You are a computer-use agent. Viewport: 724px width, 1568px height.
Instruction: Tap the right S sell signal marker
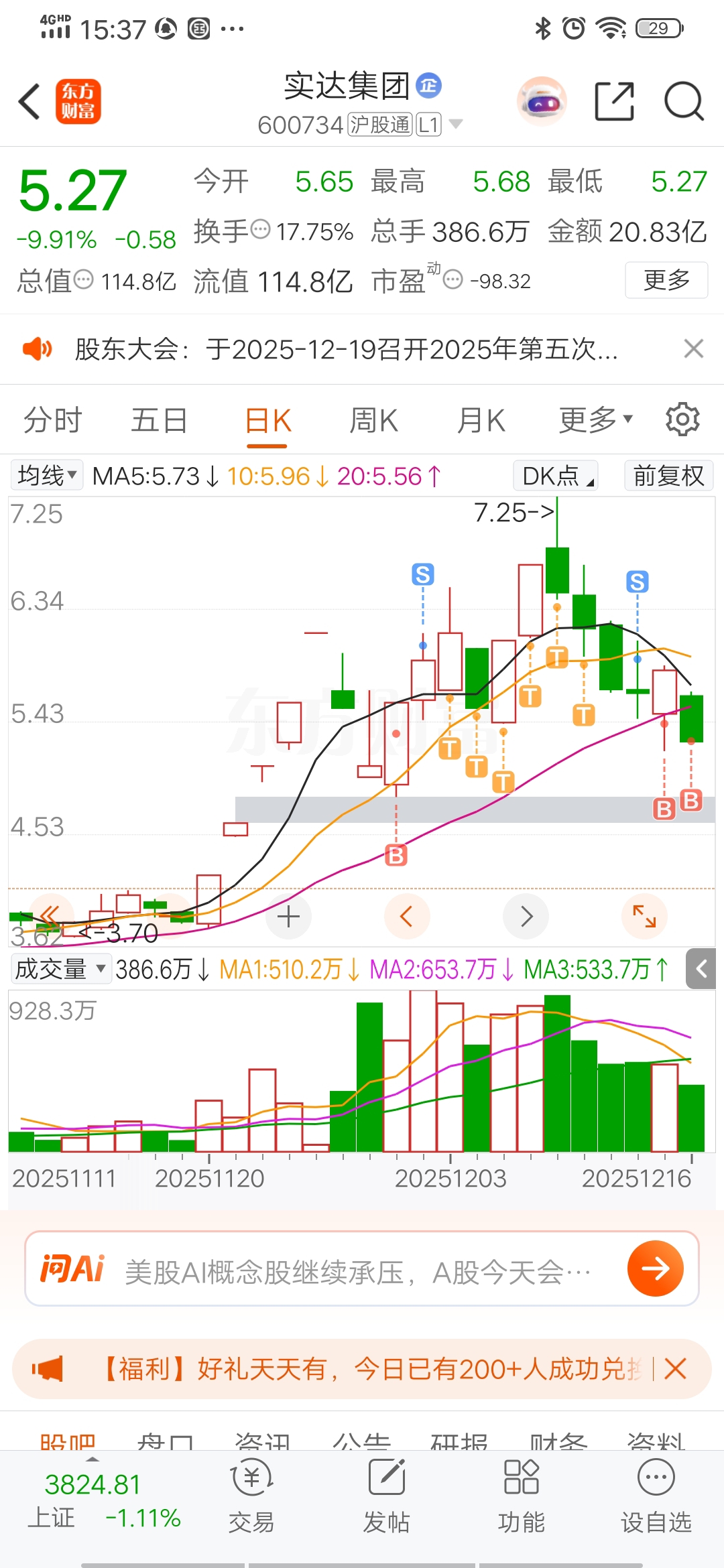637,582
